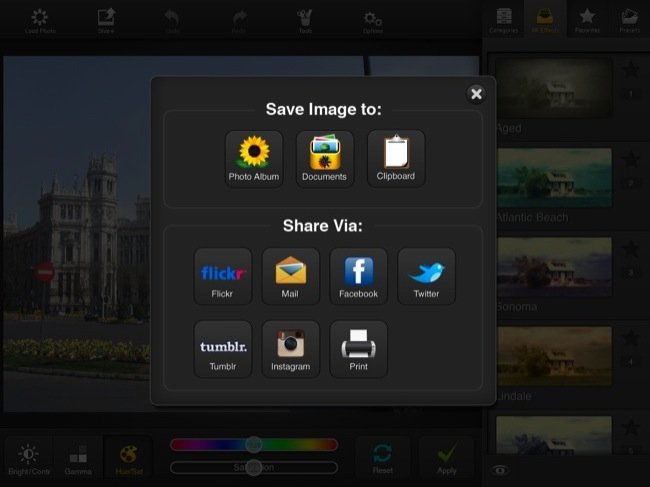Viewport: 650px width, 487px height.
Task: Copy image to Clipboard
Action: (396, 159)
